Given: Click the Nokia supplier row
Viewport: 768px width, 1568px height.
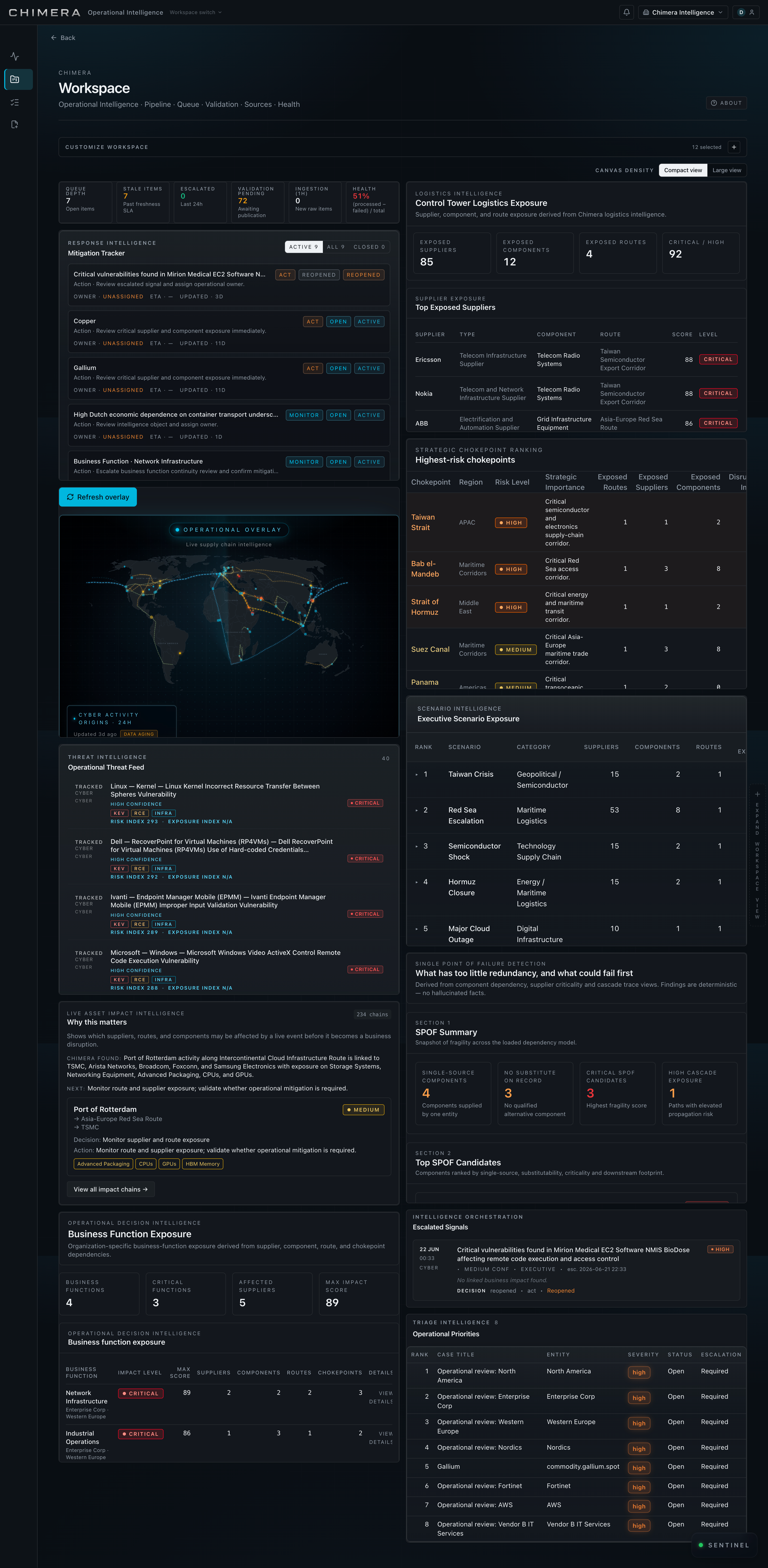Looking at the screenshot, I should click(x=576, y=394).
